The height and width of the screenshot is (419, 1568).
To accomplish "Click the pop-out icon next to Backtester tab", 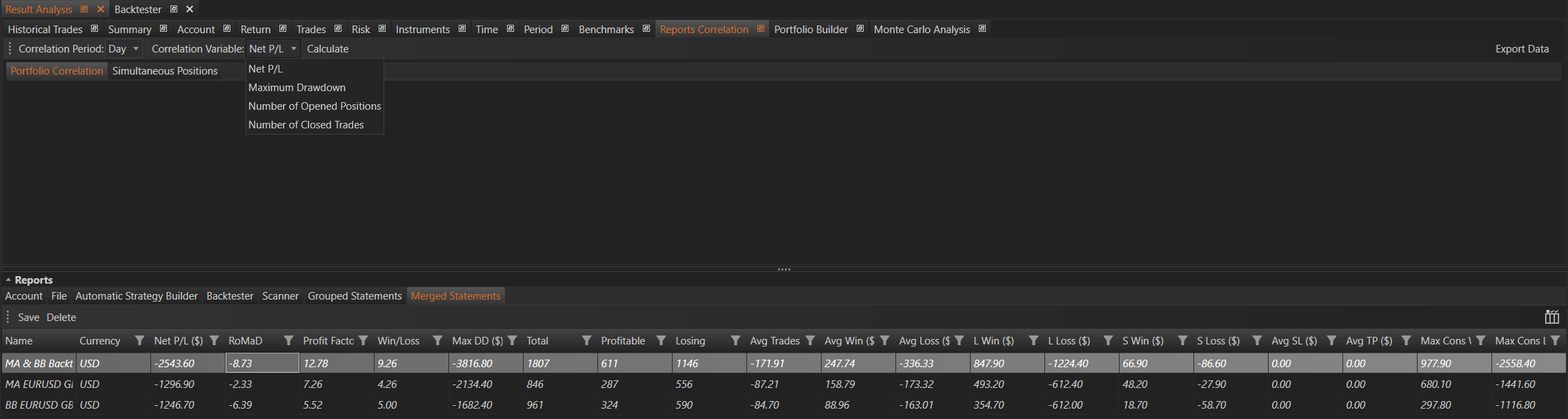I will tap(174, 9).
